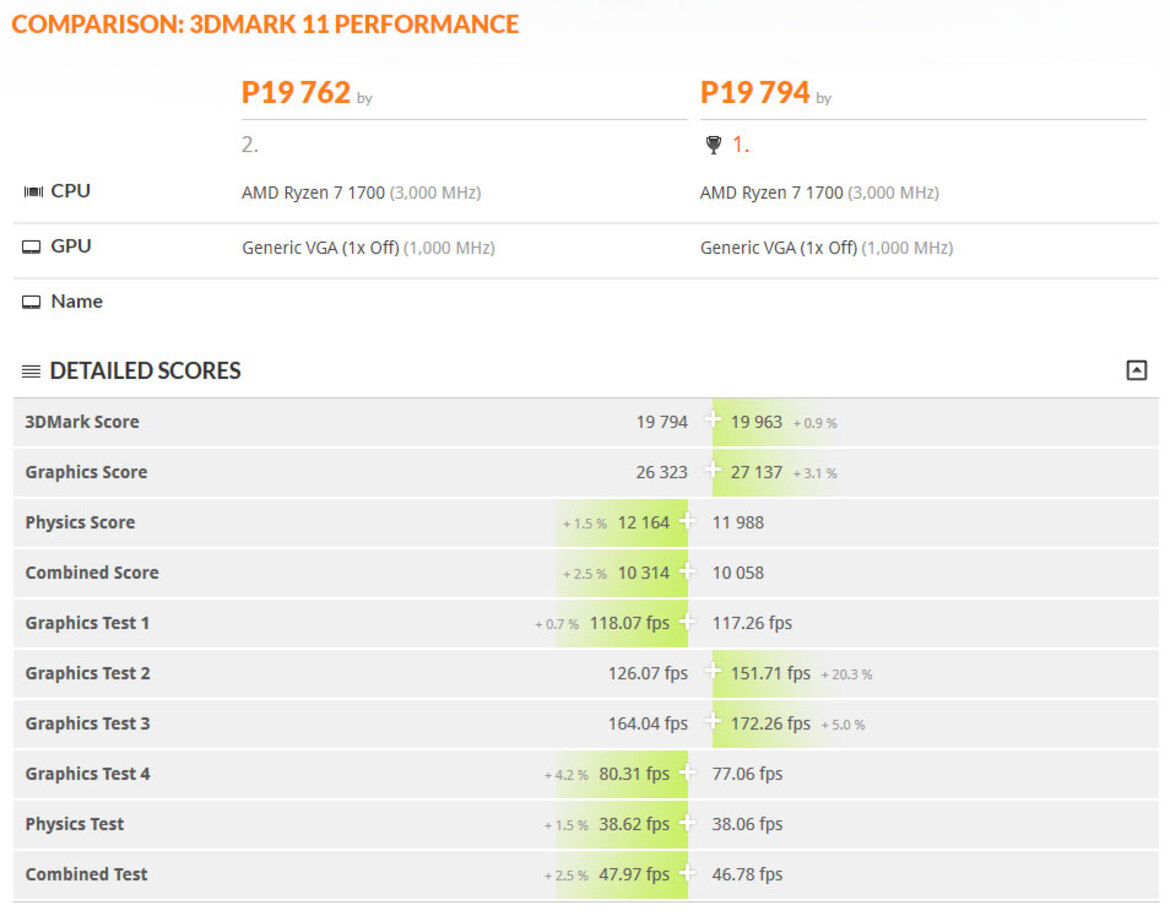
Task: Click the plus marker in 3DMark Score row
Action: [713, 418]
